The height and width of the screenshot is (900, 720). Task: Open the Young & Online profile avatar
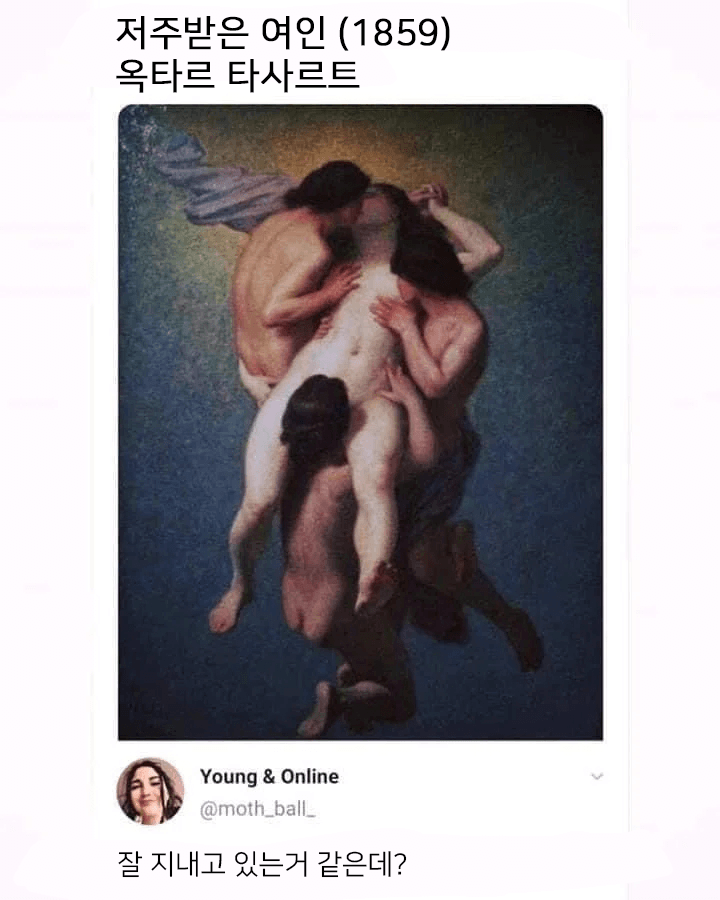[x=150, y=791]
